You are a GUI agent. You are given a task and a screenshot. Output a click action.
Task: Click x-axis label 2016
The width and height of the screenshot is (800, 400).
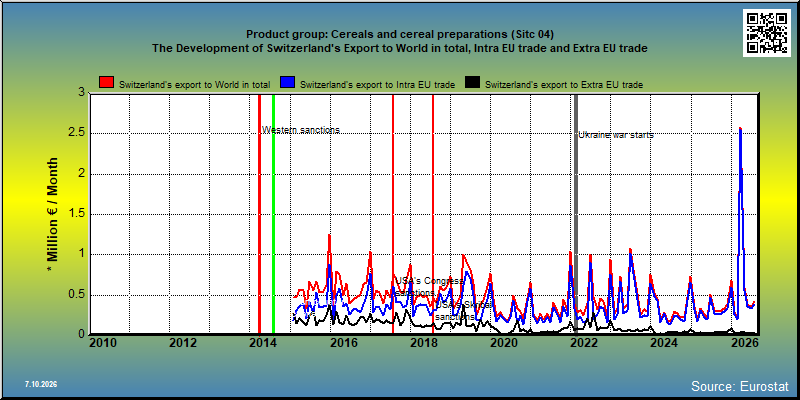pyautogui.click(x=343, y=343)
